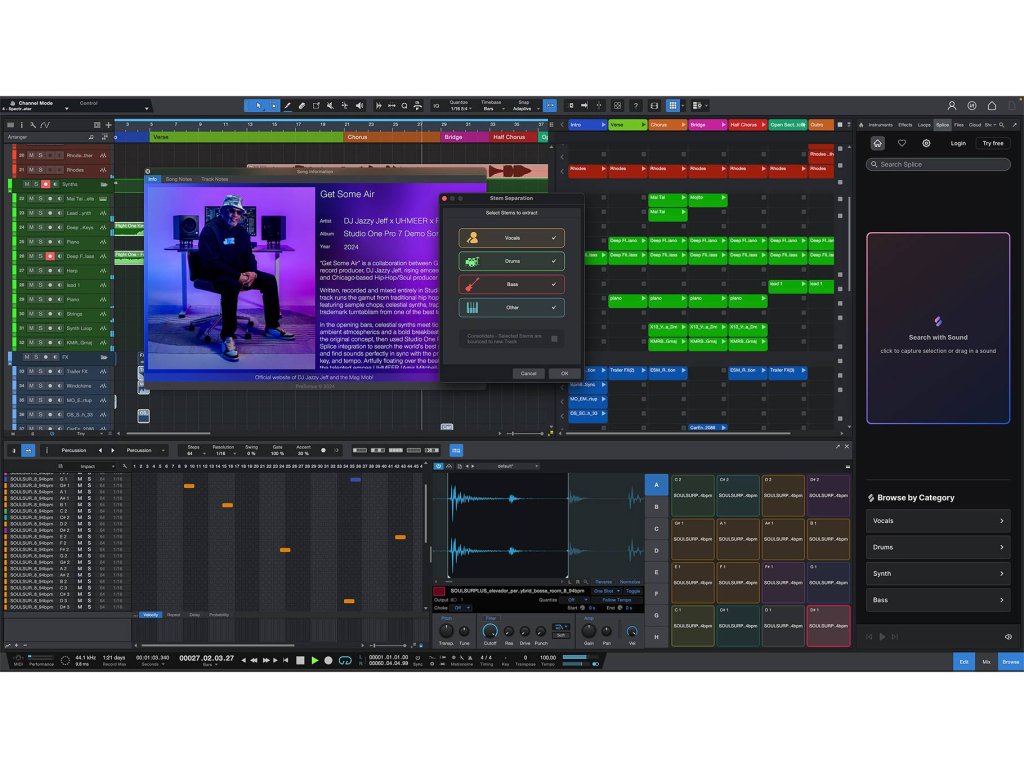The image size is (1024, 768).
Task: Select the Paint pencil tool
Action: click(x=287, y=105)
